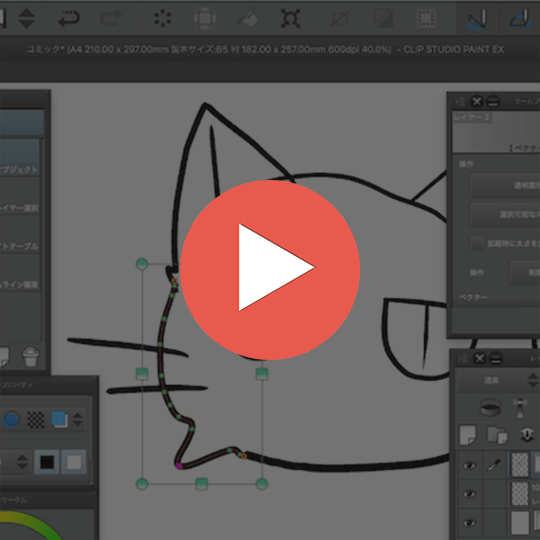Toggle the clip to layer below icon
The image size is (540, 540).
(x=490, y=407)
